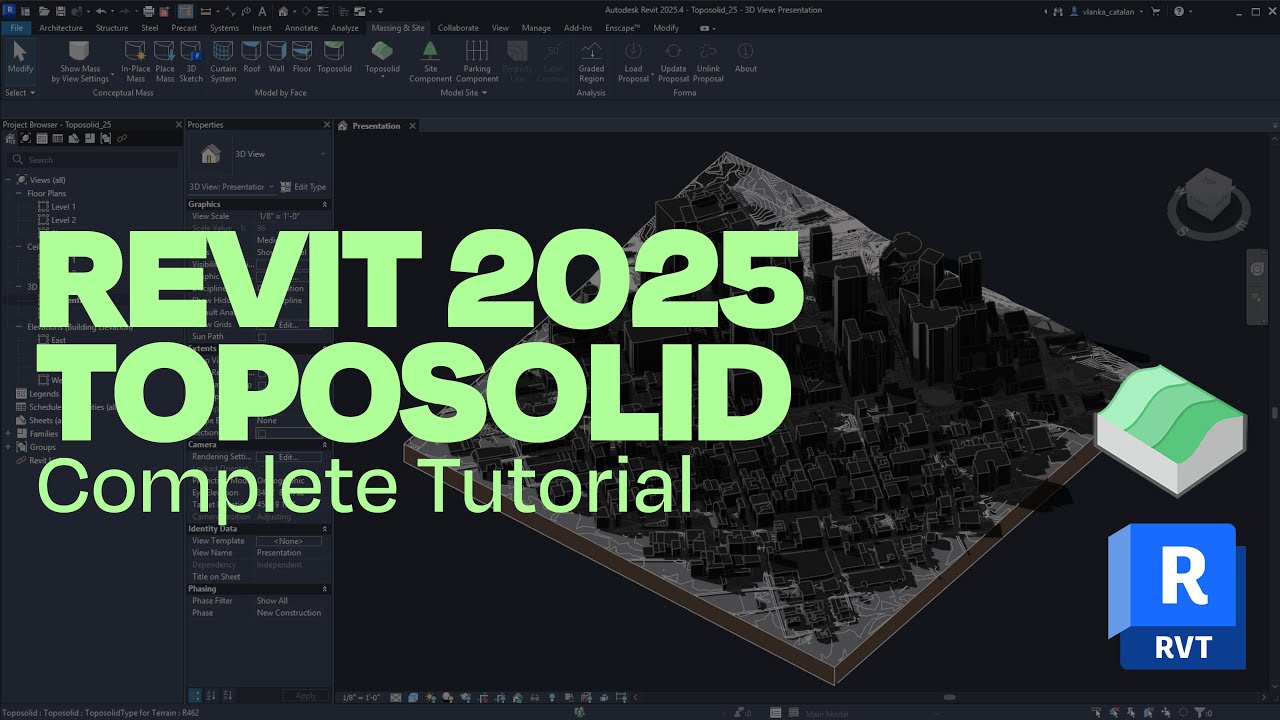The width and height of the screenshot is (1280, 720).
Task: Place a Site Component
Action: [x=431, y=61]
